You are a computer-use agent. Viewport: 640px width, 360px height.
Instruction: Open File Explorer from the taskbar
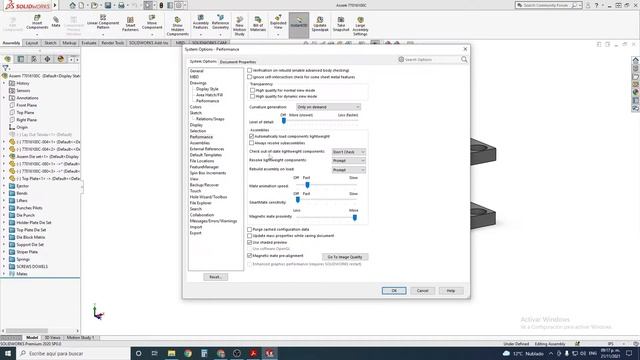point(171,353)
